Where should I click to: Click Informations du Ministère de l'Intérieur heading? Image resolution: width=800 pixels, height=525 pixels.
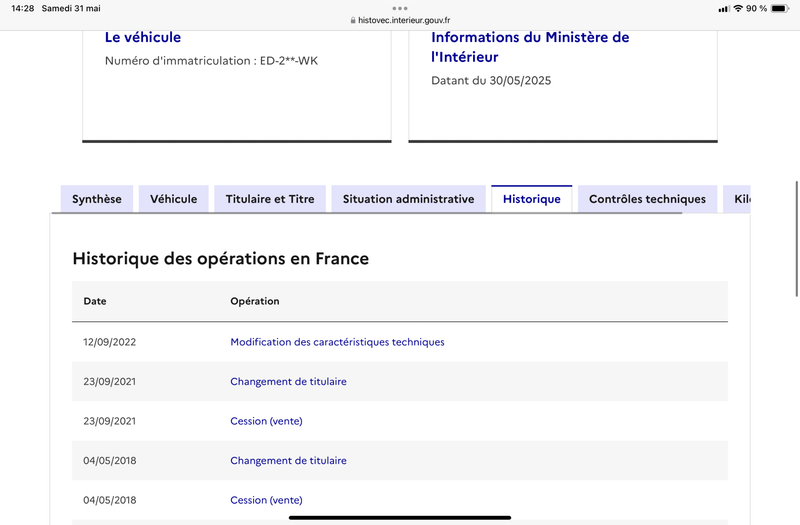[x=530, y=47]
